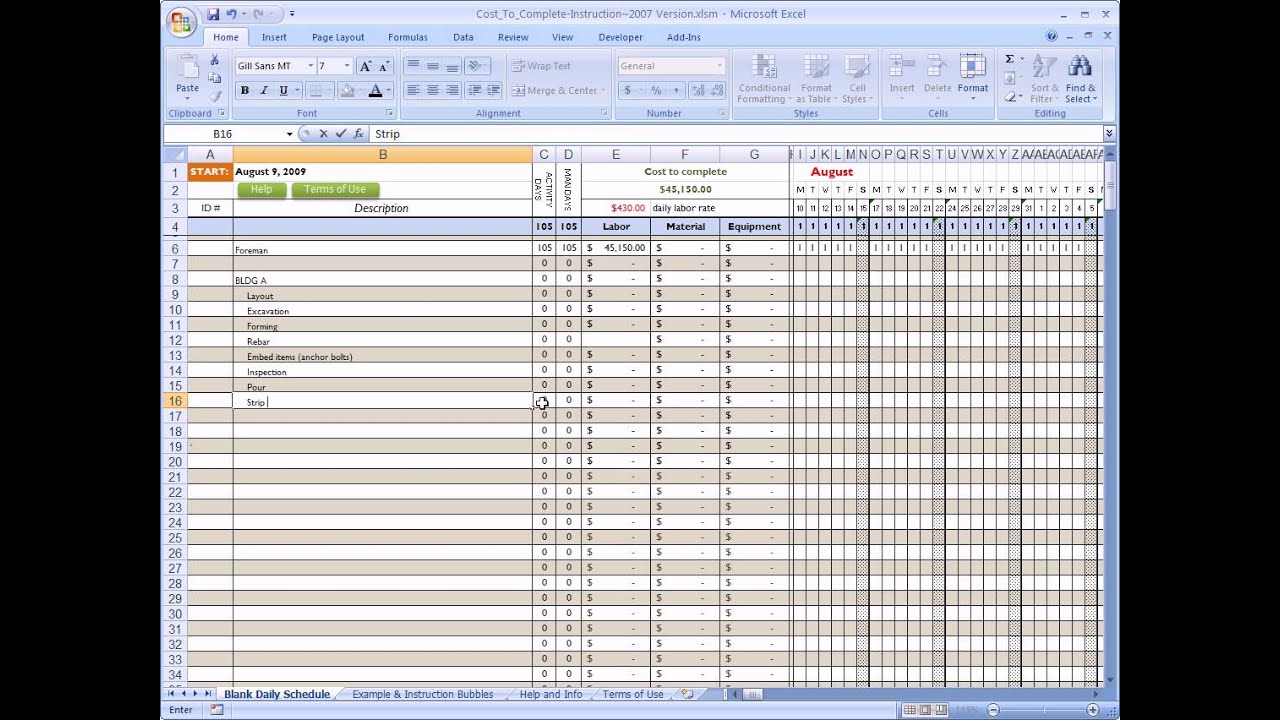1280x720 pixels.
Task: Open Insert Function fx dialog
Action: click(x=358, y=134)
